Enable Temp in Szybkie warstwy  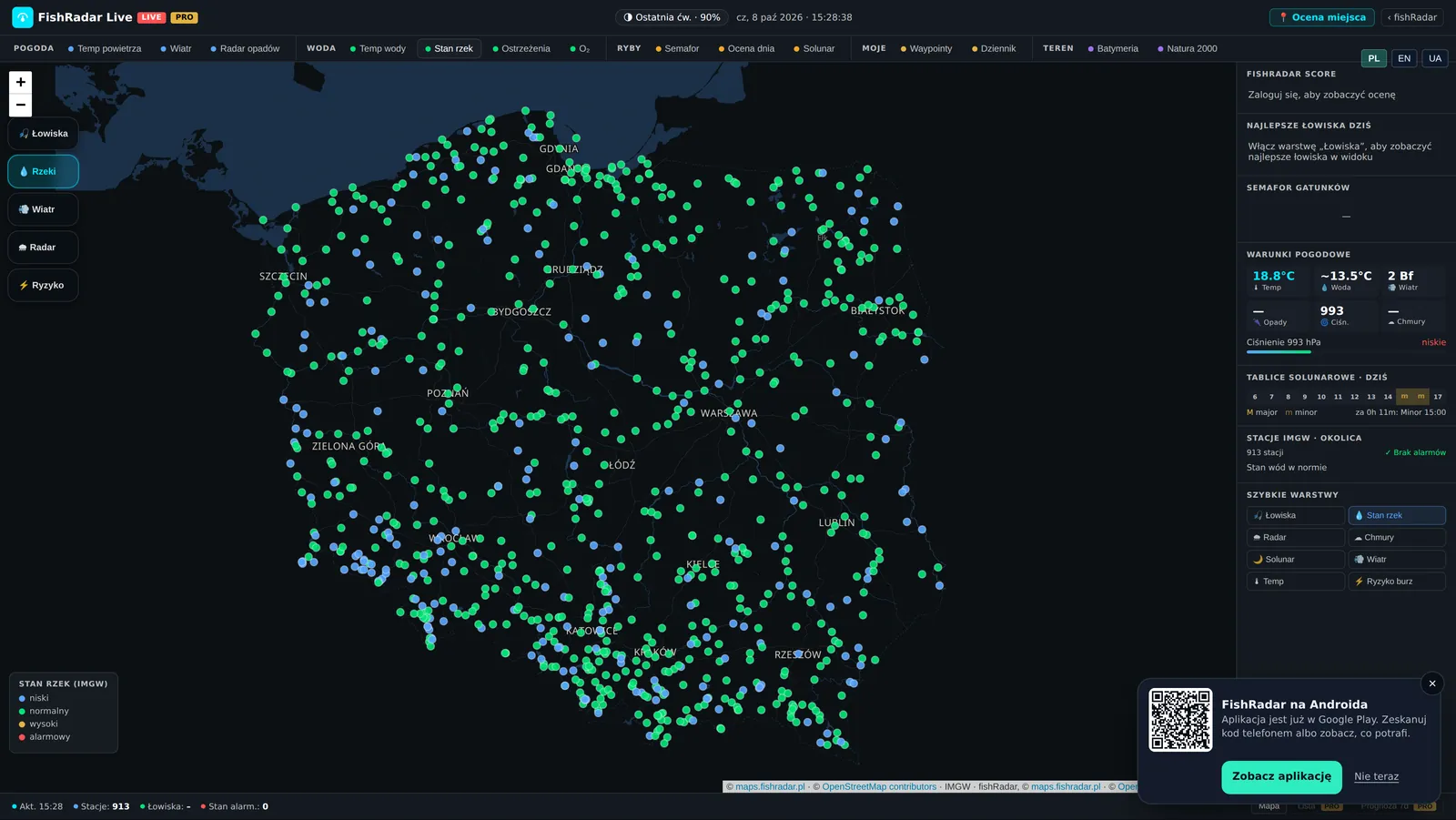pos(1295,582)
